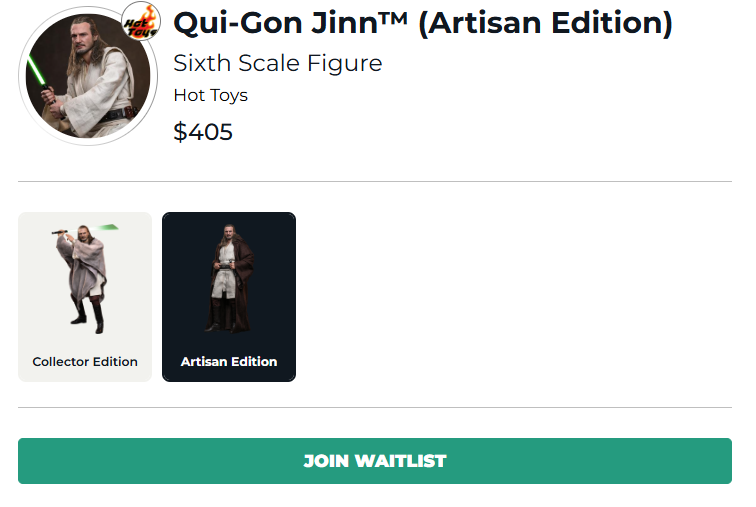Click the Collector Edition label text
Viewport: 756px width, 507px height.
85,361
